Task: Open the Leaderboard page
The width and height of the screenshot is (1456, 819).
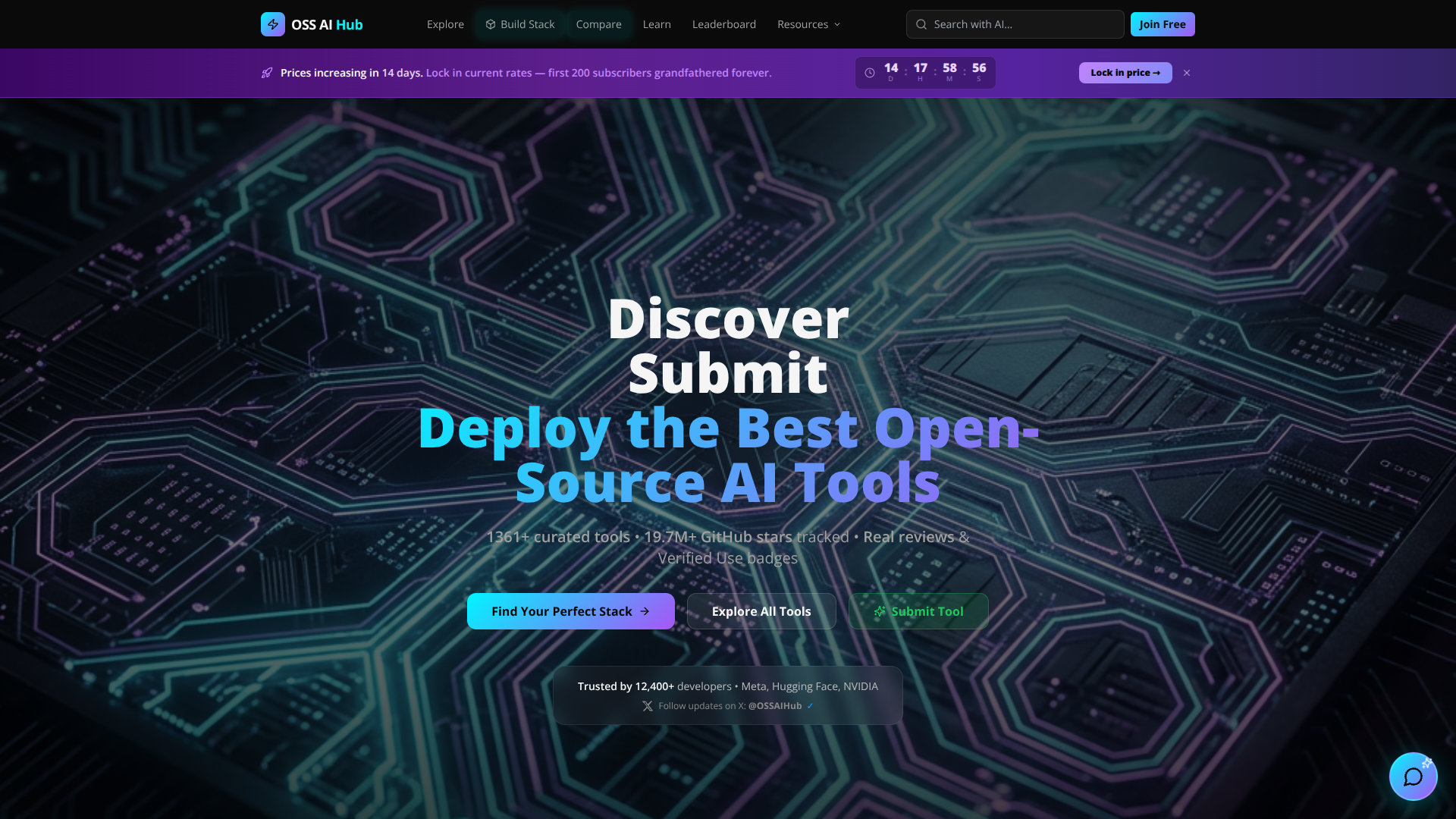Action: [x=723, y=24]
